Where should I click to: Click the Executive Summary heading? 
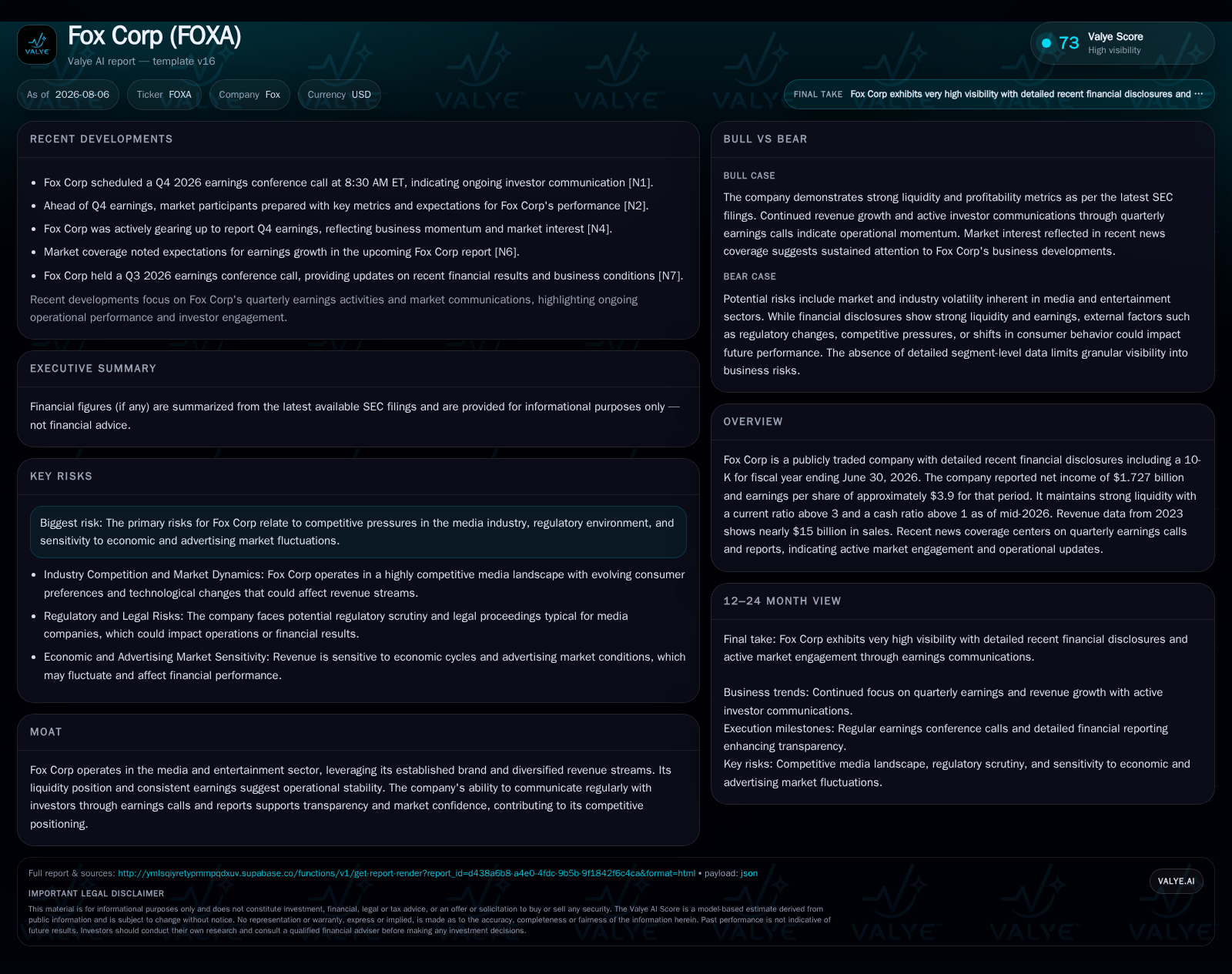(93, 369)
